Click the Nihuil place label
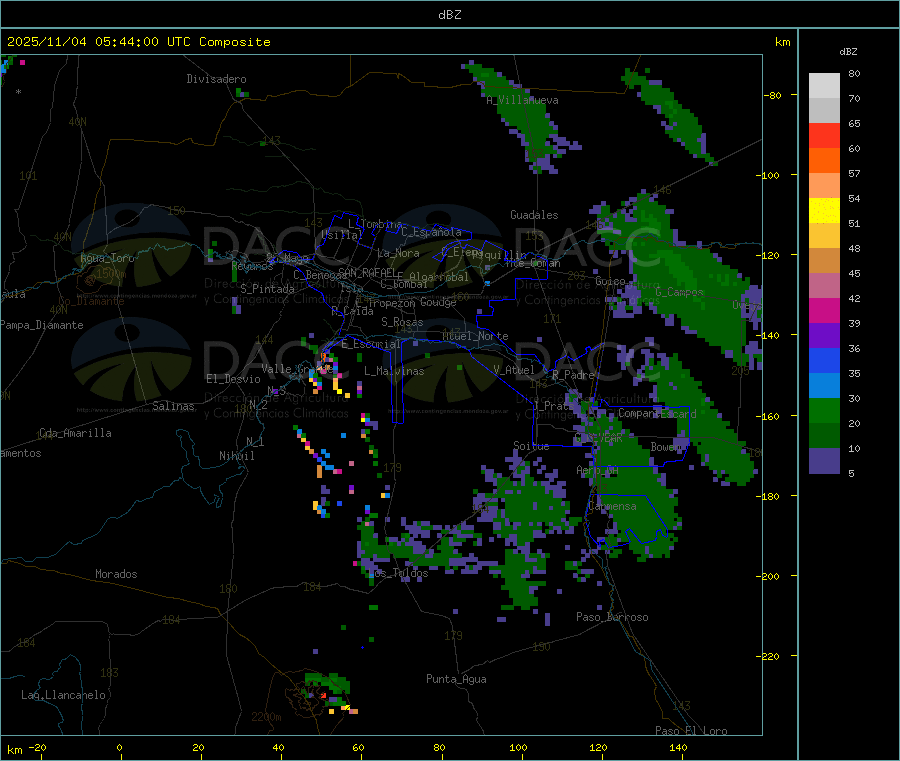 pyautogui.click(x=236, y=456)
